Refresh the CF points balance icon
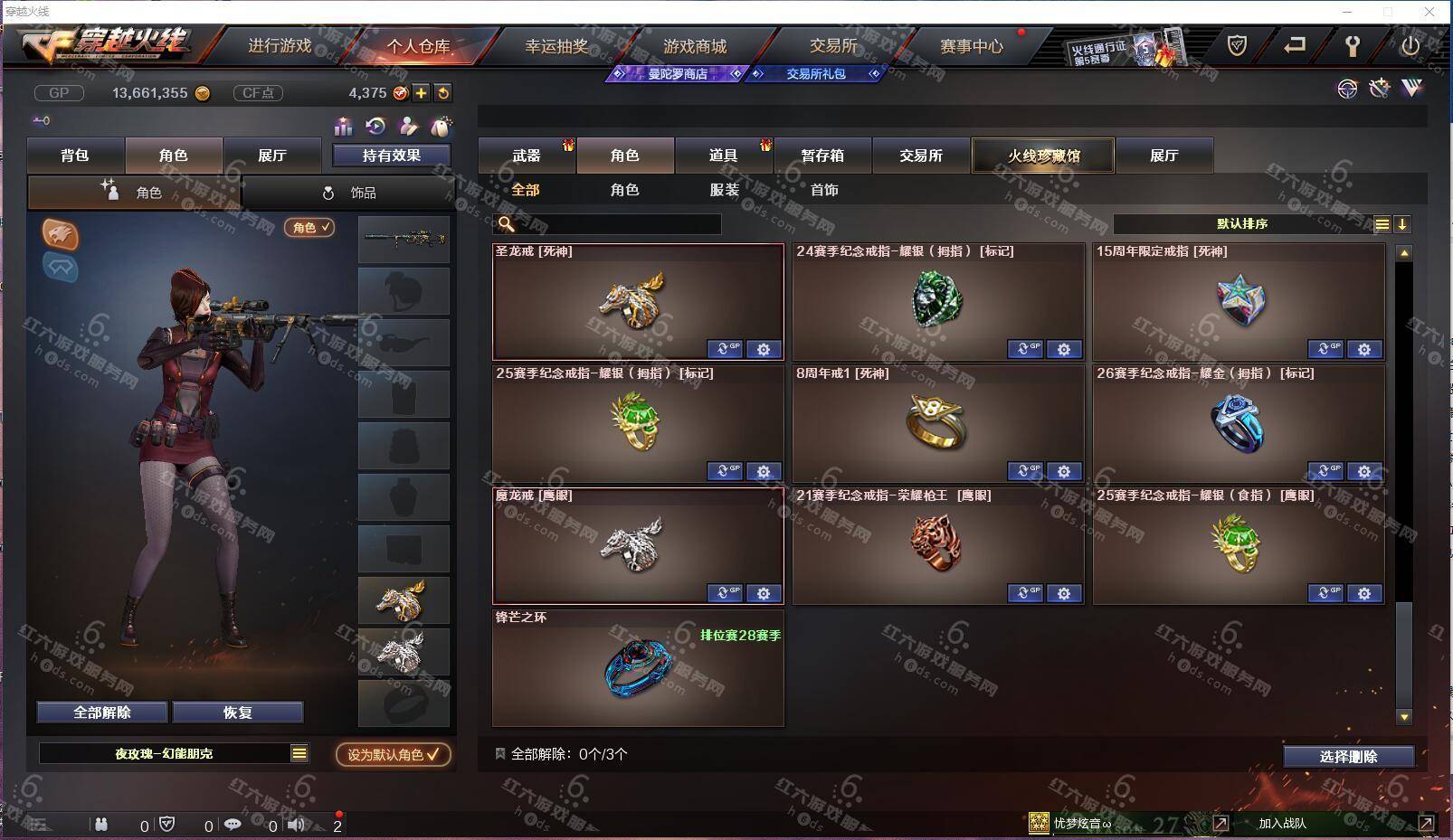Image resolution: width=1453 pixels, height=840 pixels. click(442, 93)
